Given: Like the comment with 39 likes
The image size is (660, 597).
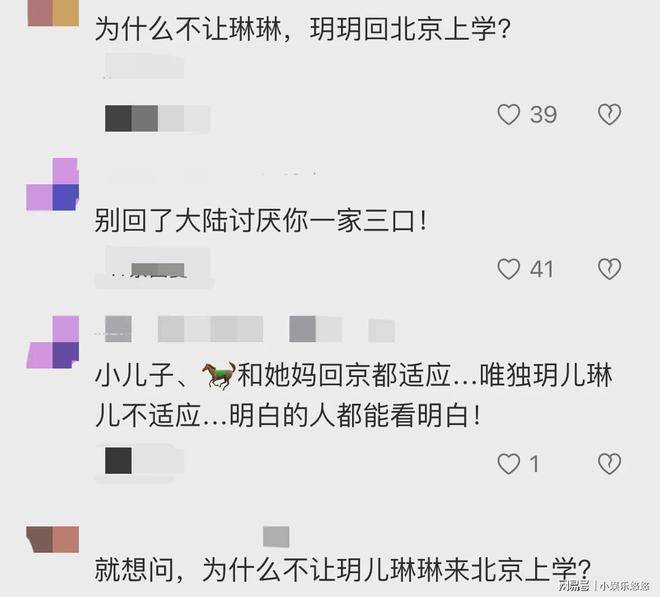Looking at the screenshot, I should point(508,115).
